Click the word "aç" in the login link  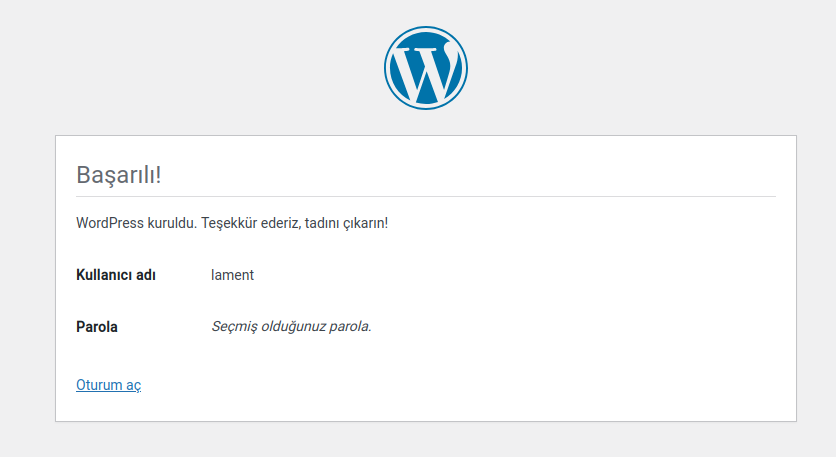(x=133, y=385)
